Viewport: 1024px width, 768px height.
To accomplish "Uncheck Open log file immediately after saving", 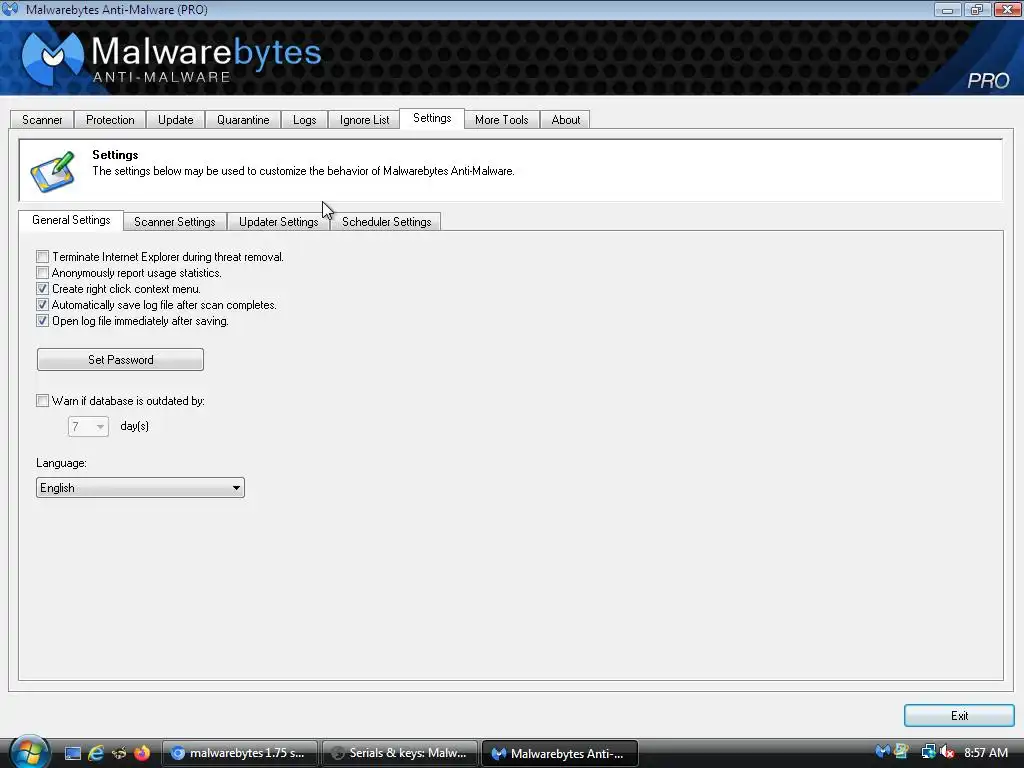I will click(x=42, y=321).
